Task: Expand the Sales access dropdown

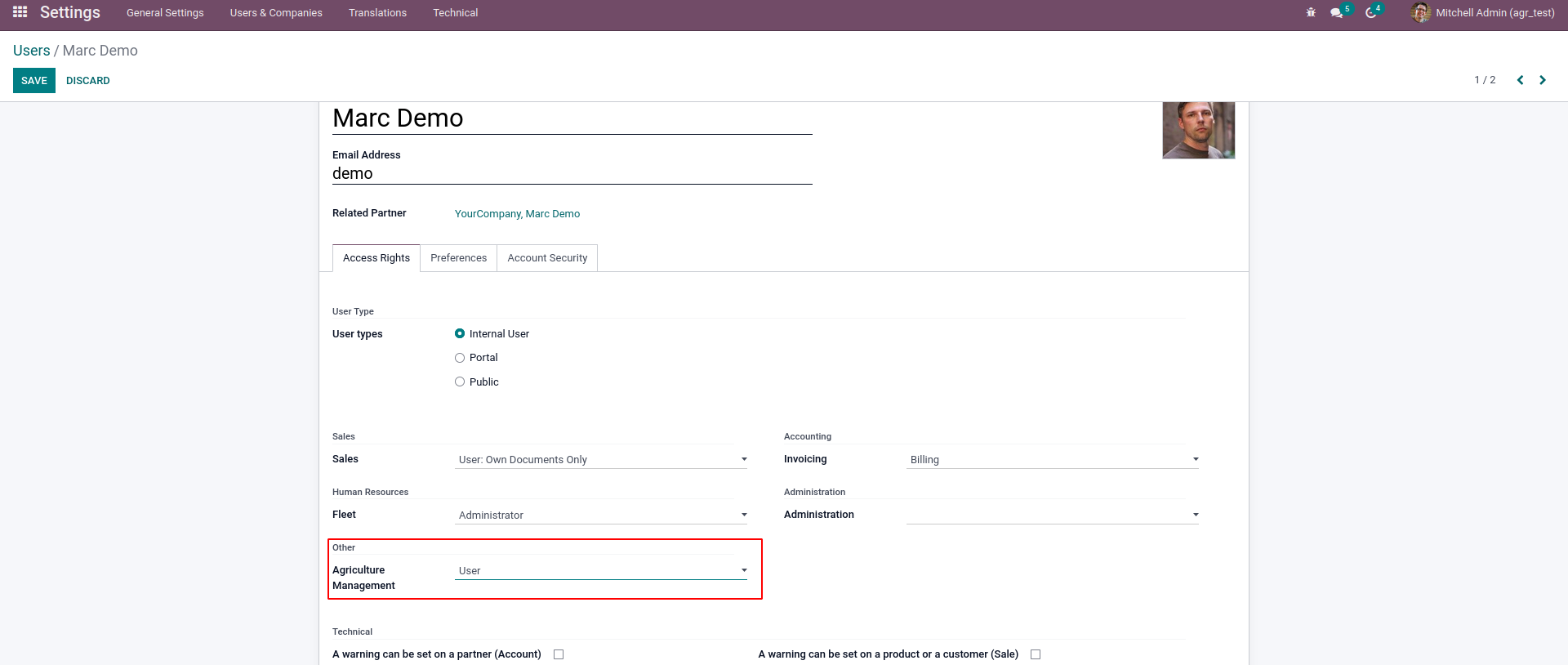Action: 601,459
